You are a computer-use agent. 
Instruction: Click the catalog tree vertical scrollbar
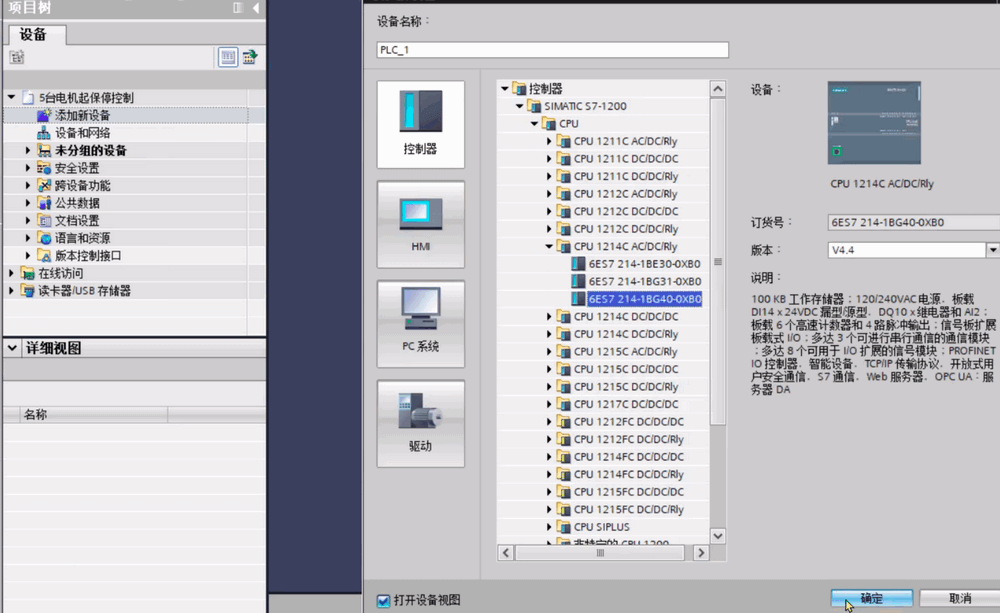coord(717,300)
